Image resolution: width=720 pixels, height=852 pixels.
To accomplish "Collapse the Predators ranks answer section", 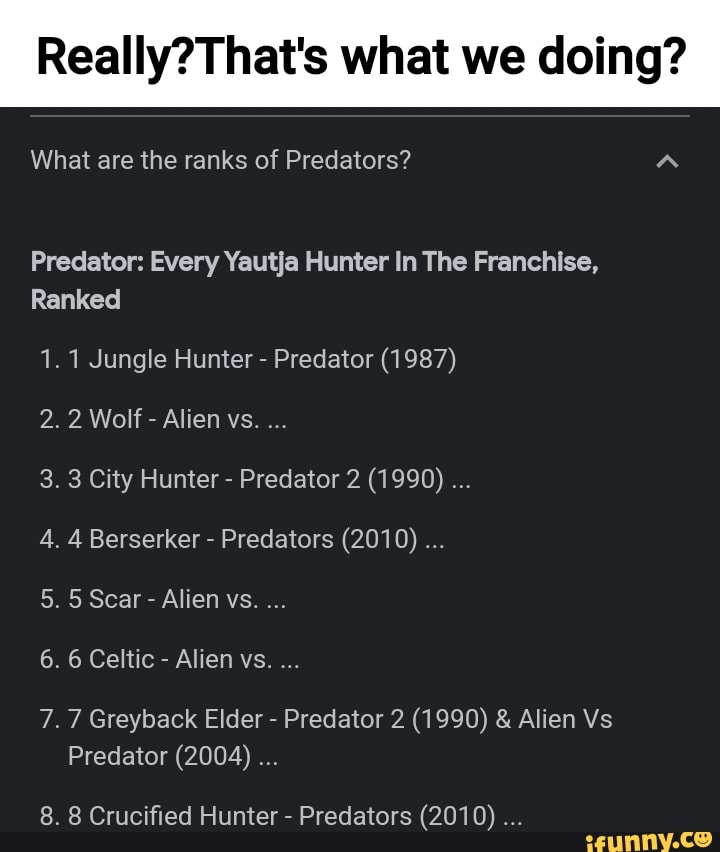I will 667,160.
